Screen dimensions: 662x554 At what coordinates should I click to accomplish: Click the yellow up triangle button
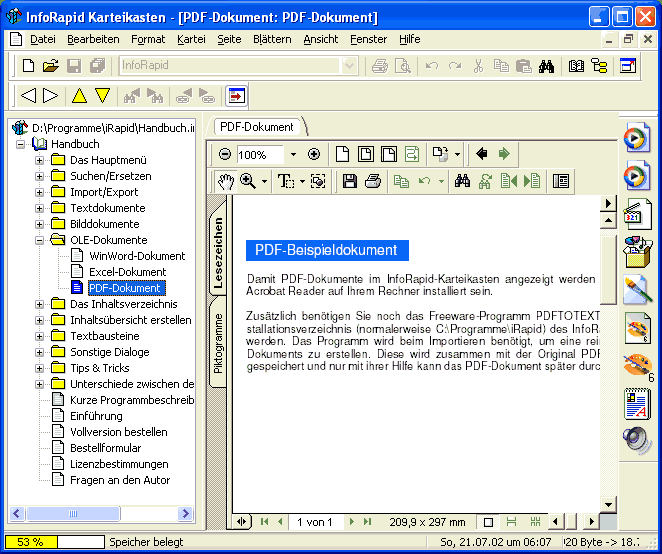click(x=79, y=95)
